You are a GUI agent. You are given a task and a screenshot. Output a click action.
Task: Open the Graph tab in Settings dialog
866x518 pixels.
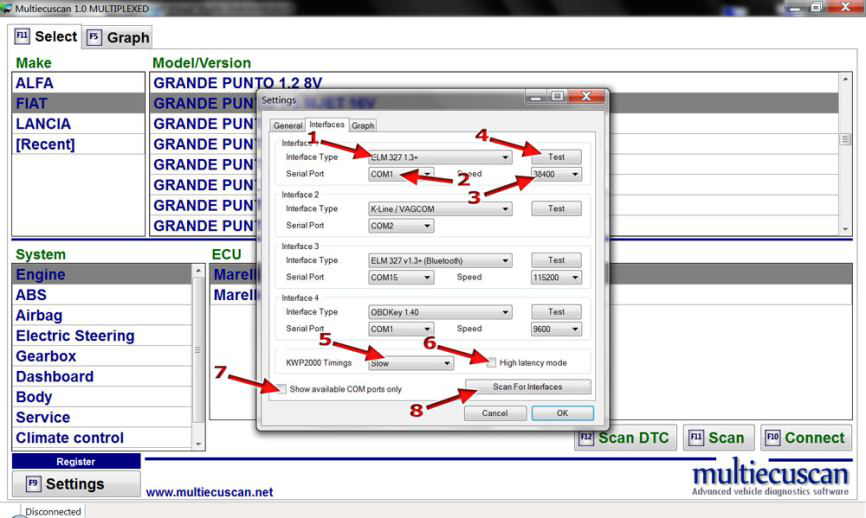click(x=362, y=126)
